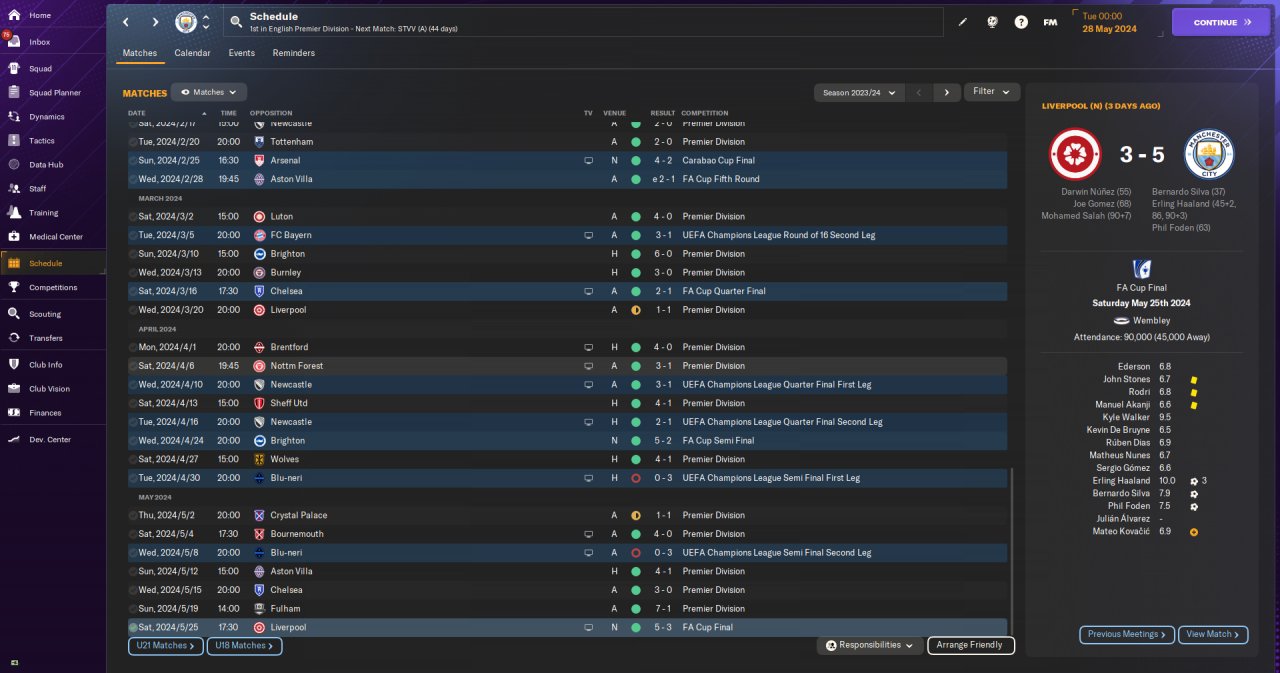This screenshot has width=1280, height=673.
Task: Click the yellow card beside John Stones
Action: pos(1193,380)
